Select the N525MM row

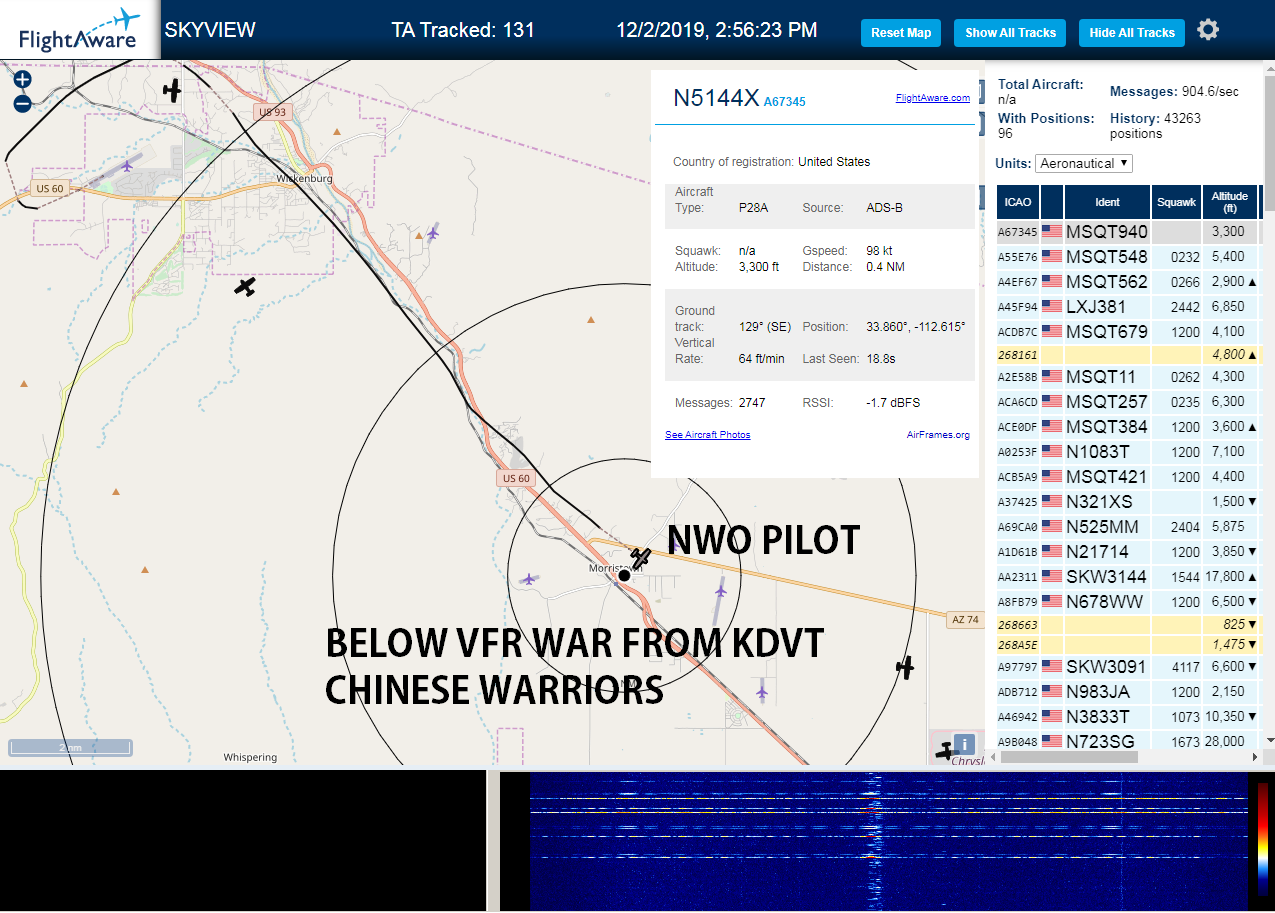click(x=1128, y=527)
